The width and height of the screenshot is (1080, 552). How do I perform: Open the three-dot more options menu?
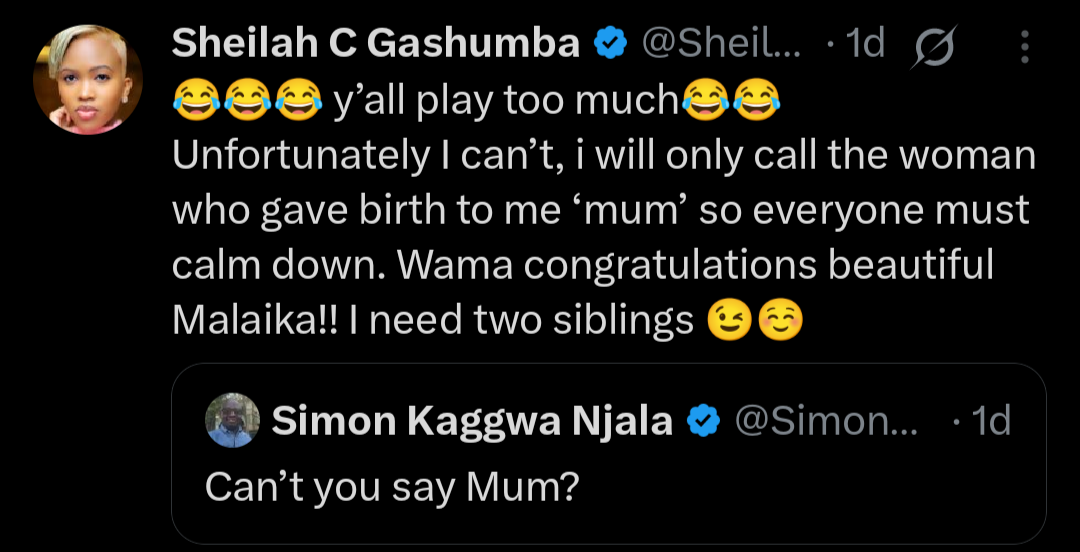tap(1024, 44)
